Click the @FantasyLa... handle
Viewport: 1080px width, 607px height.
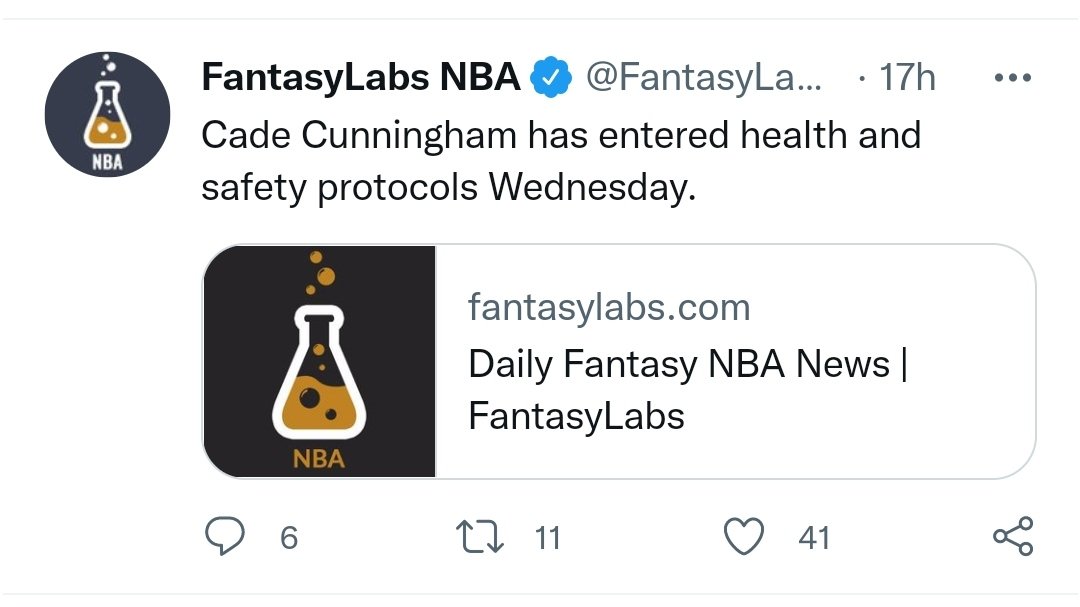(x=703, y=77)
